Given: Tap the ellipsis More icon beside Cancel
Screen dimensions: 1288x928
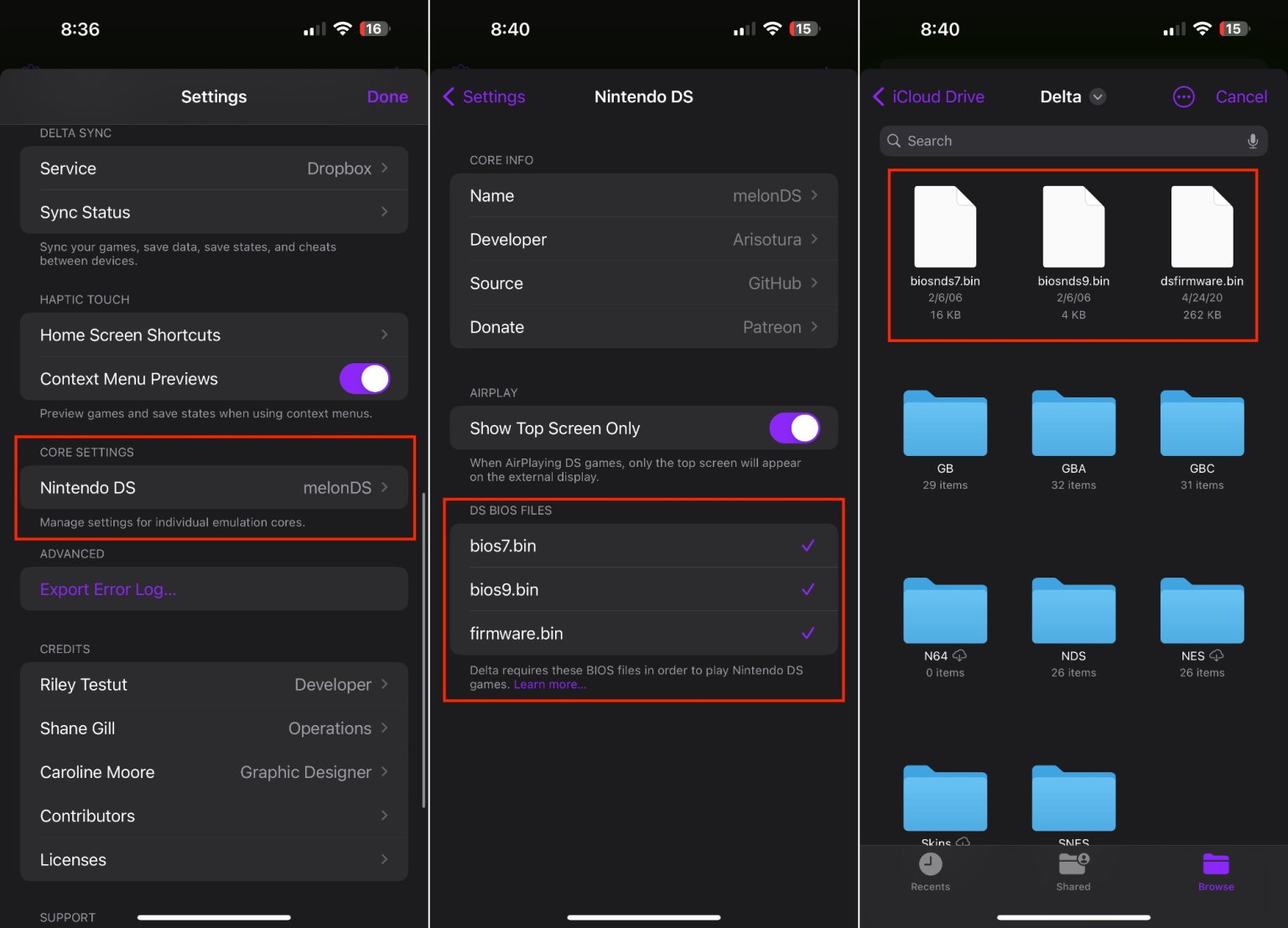Looking at the screenshot, I should [x=1183, y=96].
